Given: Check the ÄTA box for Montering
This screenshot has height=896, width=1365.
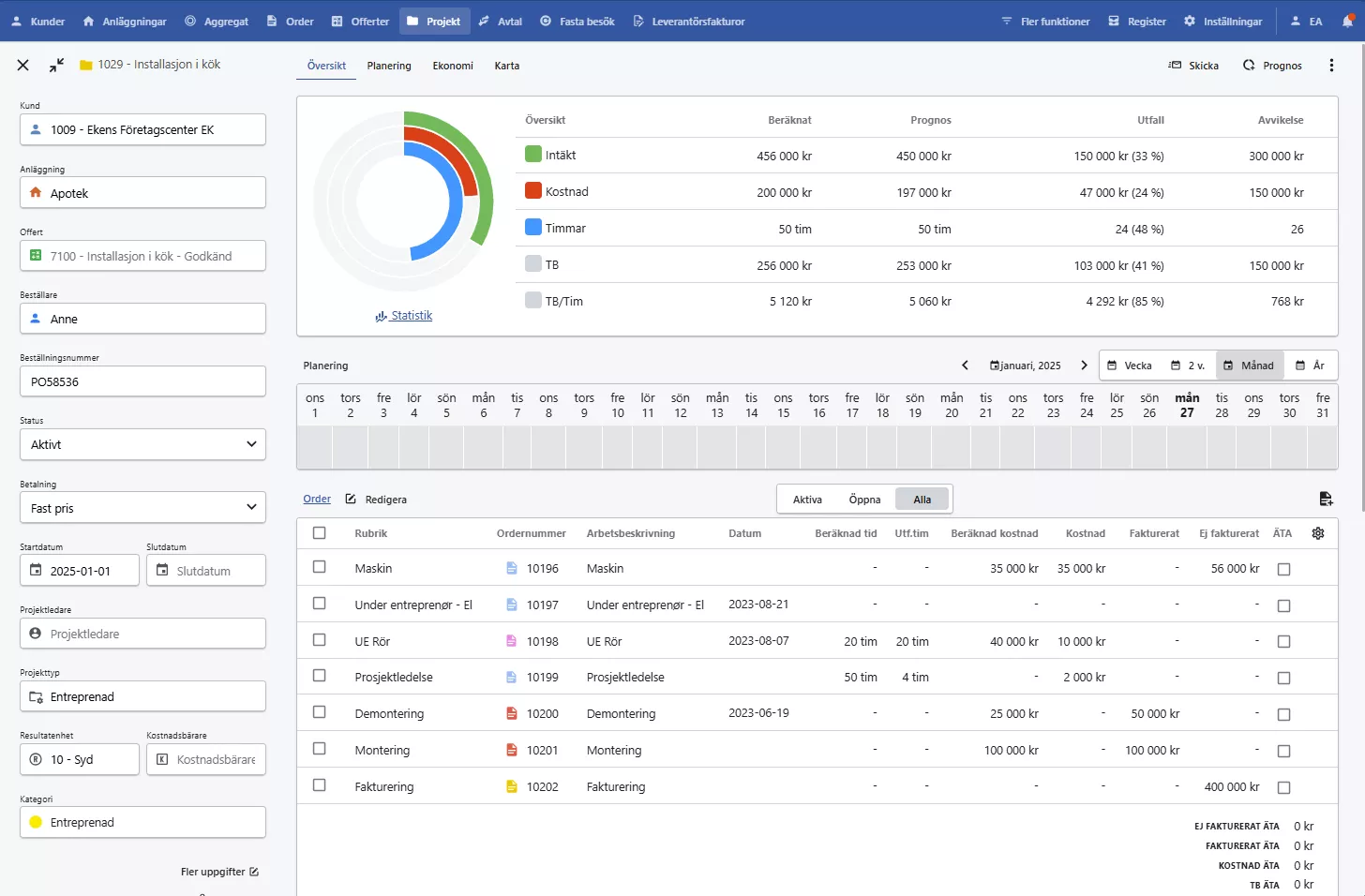Looking at the screenshot, I should 1284,751.
